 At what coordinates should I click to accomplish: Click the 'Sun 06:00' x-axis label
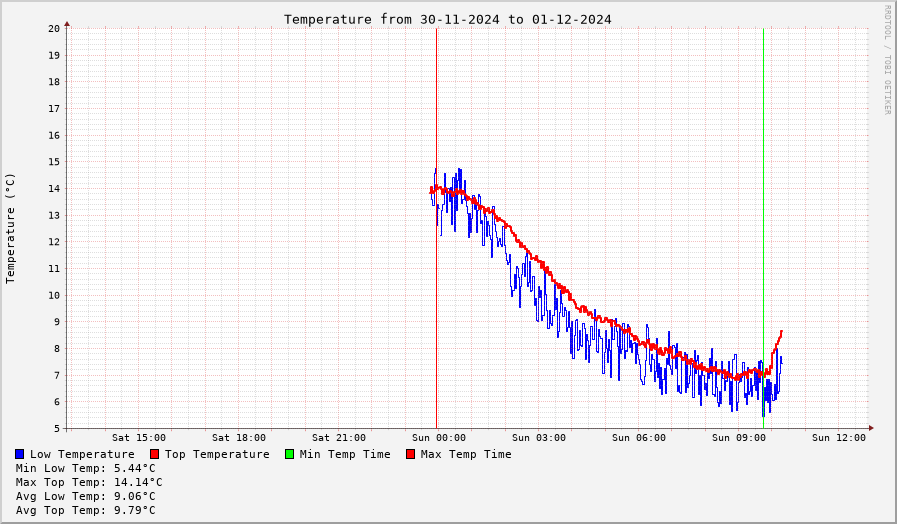click(x=639, y=438)
